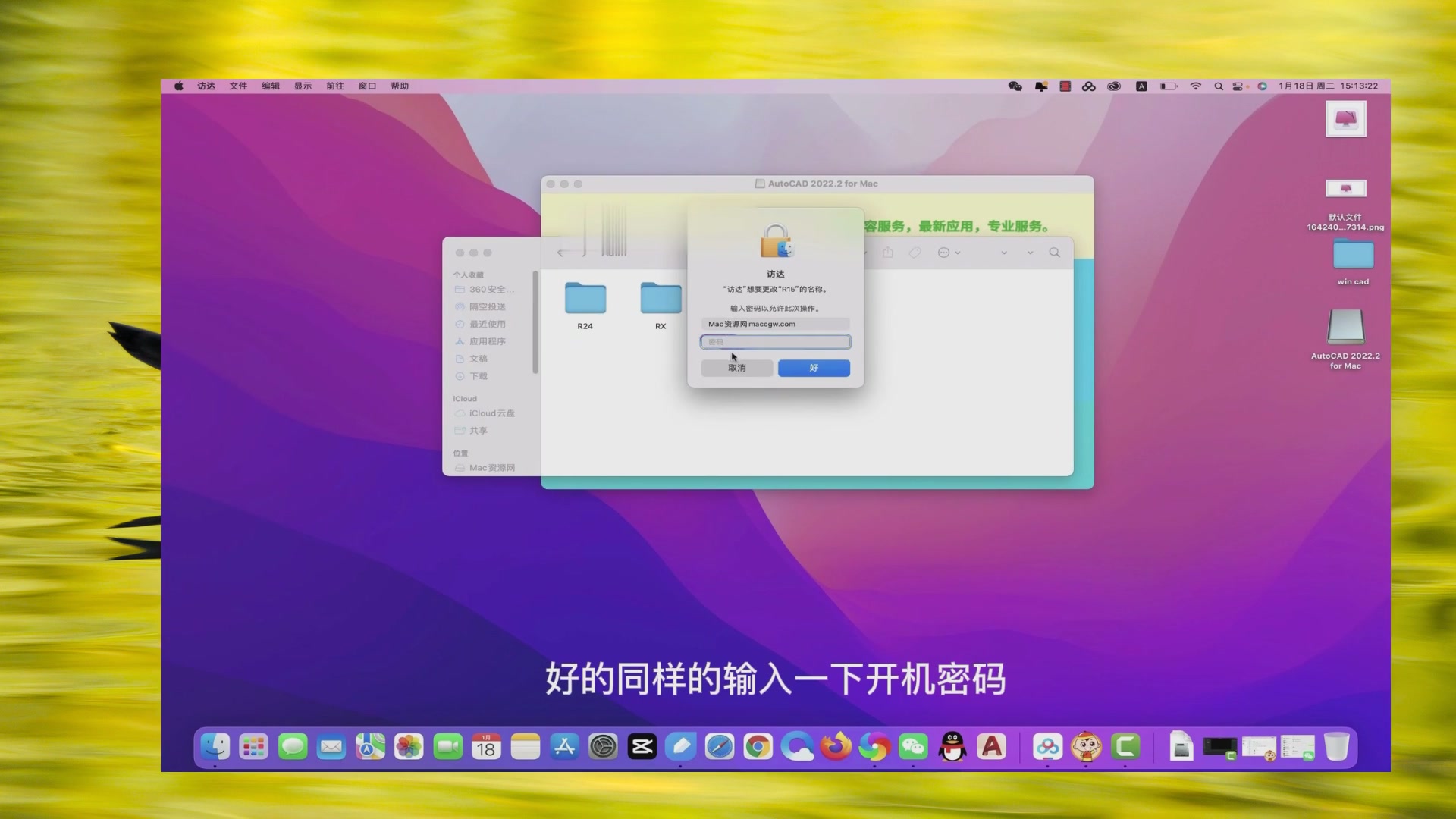
Task: Activate Siri from menu bar
Action: tap(1262, 86)
